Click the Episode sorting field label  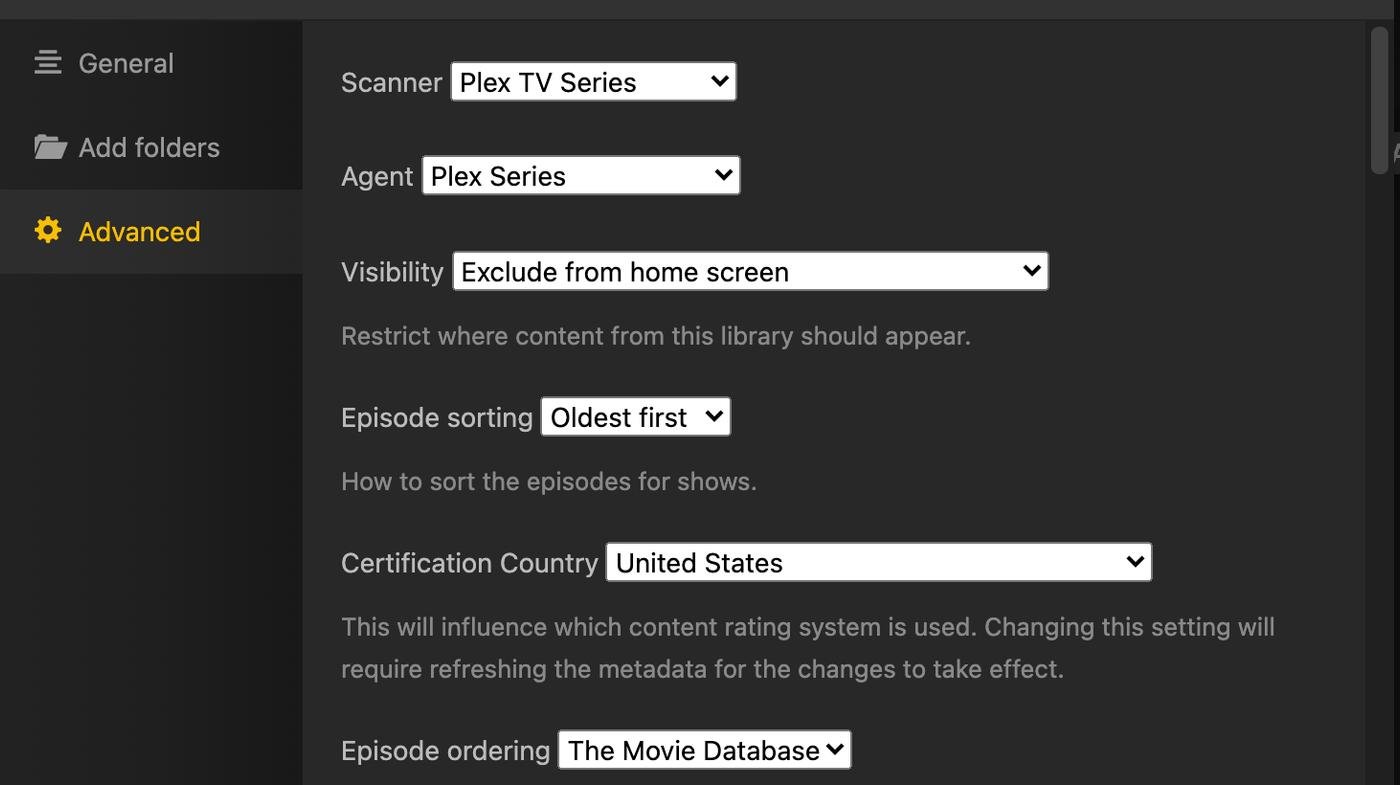click(437, 417)
